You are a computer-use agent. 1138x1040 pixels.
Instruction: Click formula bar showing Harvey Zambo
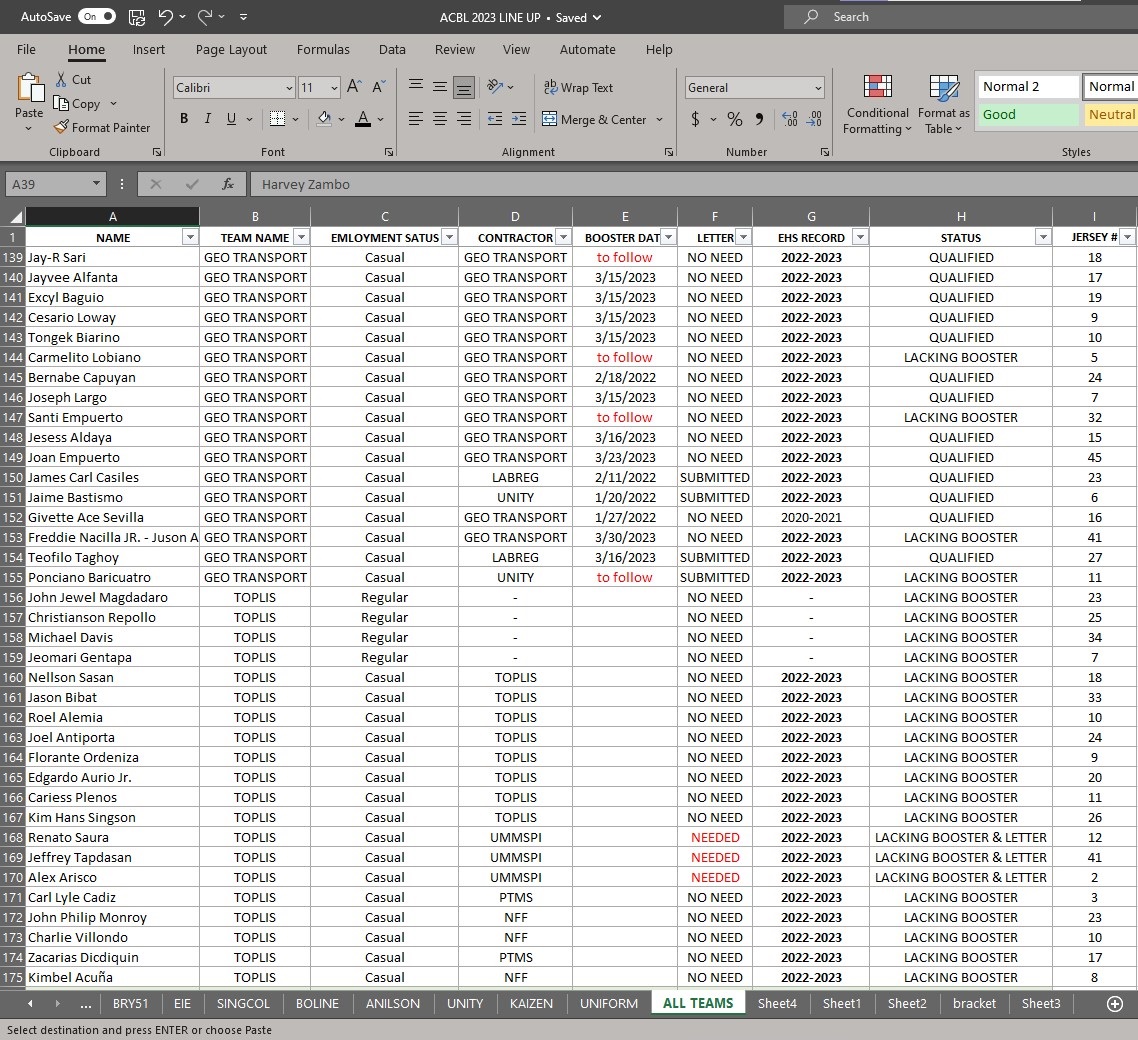pos(693,184)
